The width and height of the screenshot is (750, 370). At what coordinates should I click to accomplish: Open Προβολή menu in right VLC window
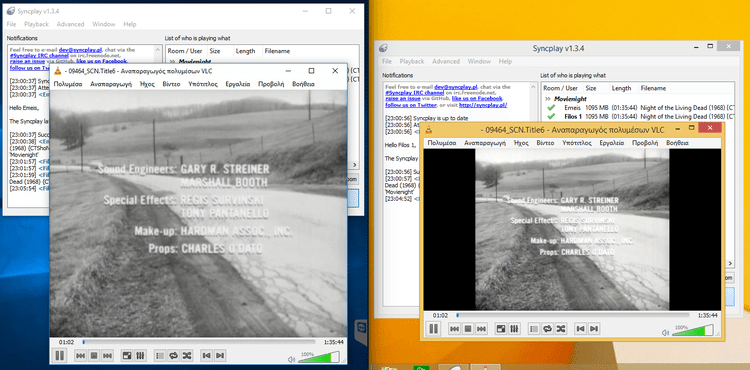[645, 143]
